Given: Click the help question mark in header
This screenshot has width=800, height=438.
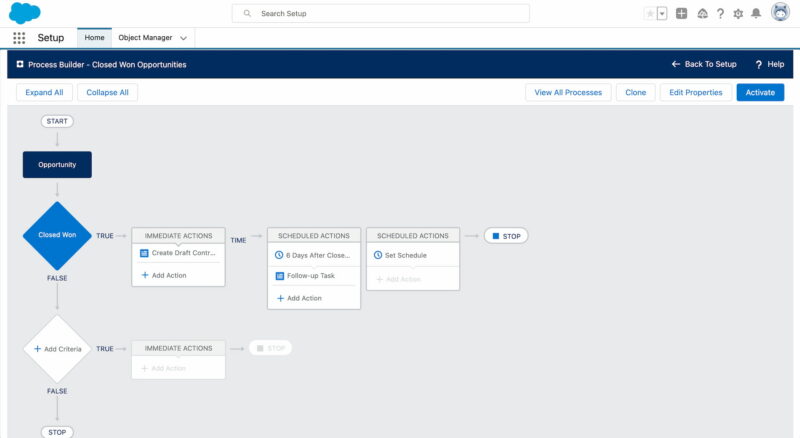Looking at the screenshot, I should pyautogui.click(x=720, y=14).
